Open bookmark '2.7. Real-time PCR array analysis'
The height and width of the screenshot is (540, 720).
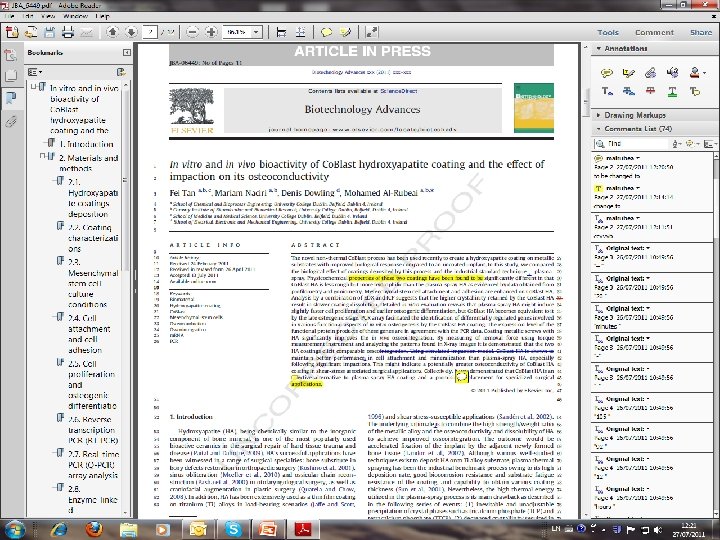(x=94, y=464)
